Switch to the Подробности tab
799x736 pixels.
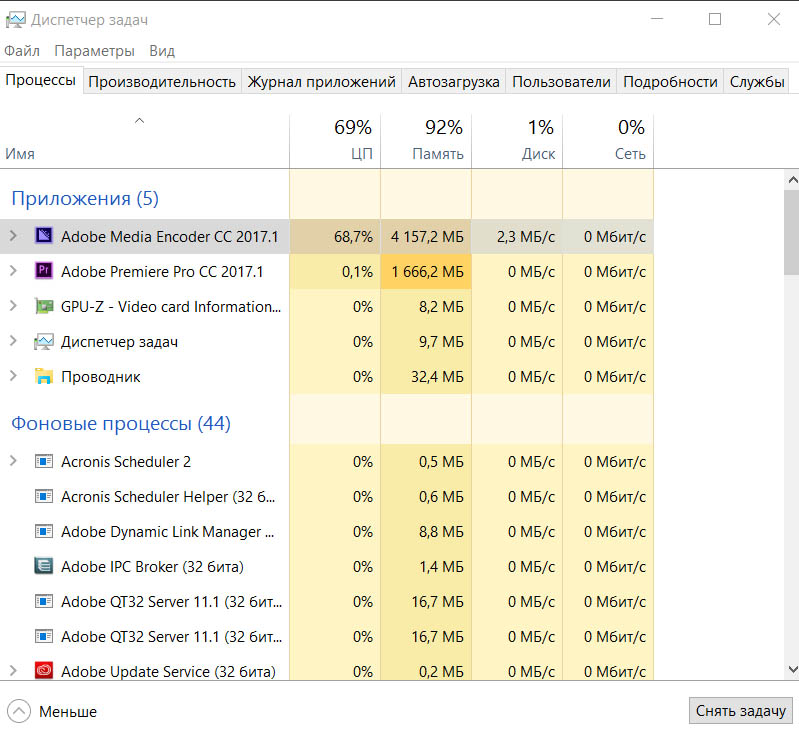tap(670, 82)
